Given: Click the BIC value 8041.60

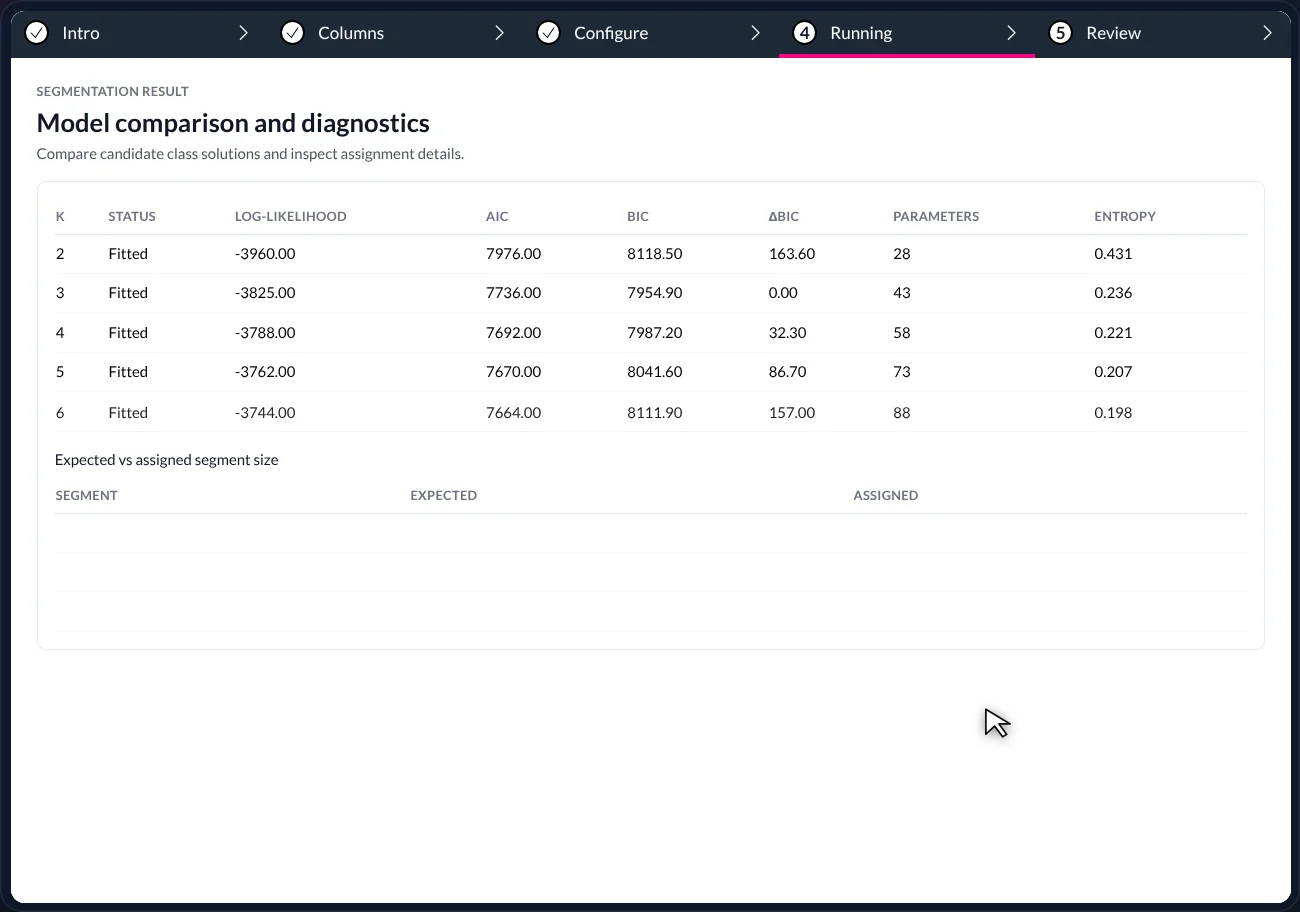Looking at the screenshot, I should point(655,372).
